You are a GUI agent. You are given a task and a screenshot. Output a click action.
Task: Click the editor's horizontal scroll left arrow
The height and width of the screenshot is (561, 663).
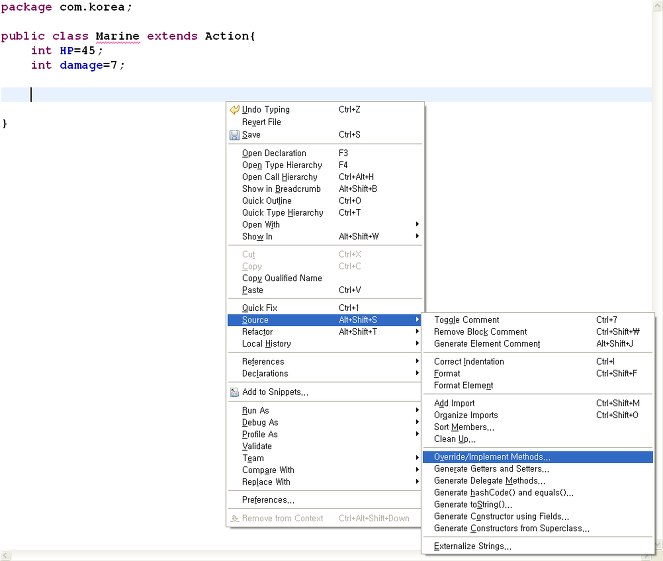pos(5,555)
